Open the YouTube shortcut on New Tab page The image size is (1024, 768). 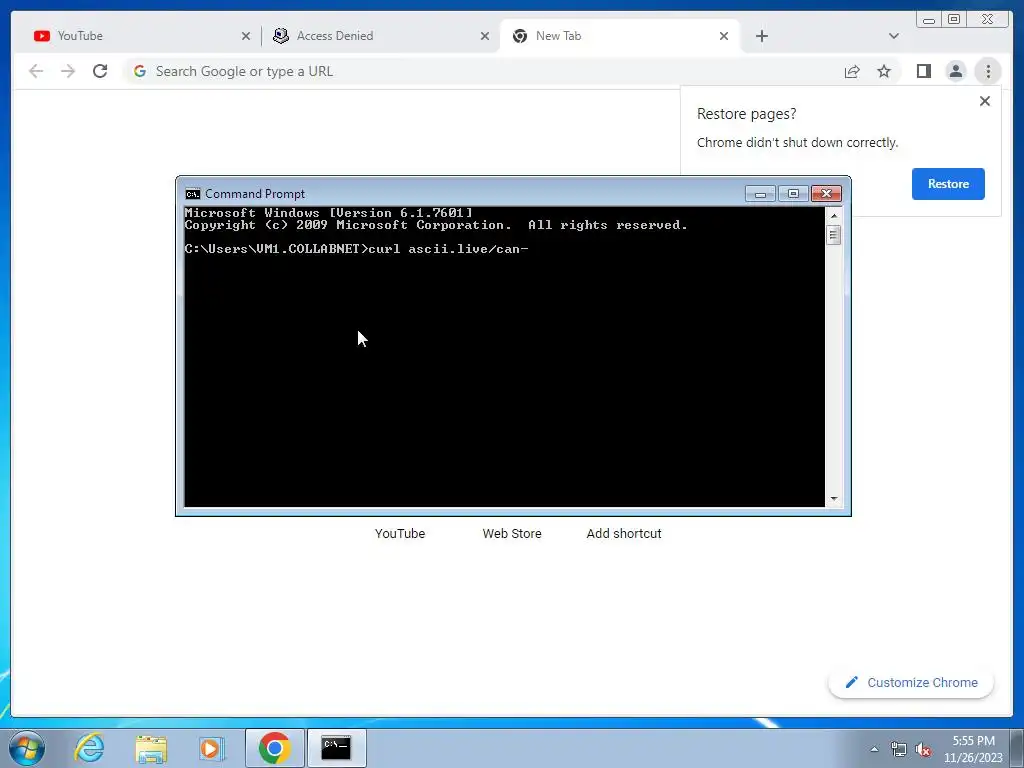pyautogui.click(x=400, y=534)
